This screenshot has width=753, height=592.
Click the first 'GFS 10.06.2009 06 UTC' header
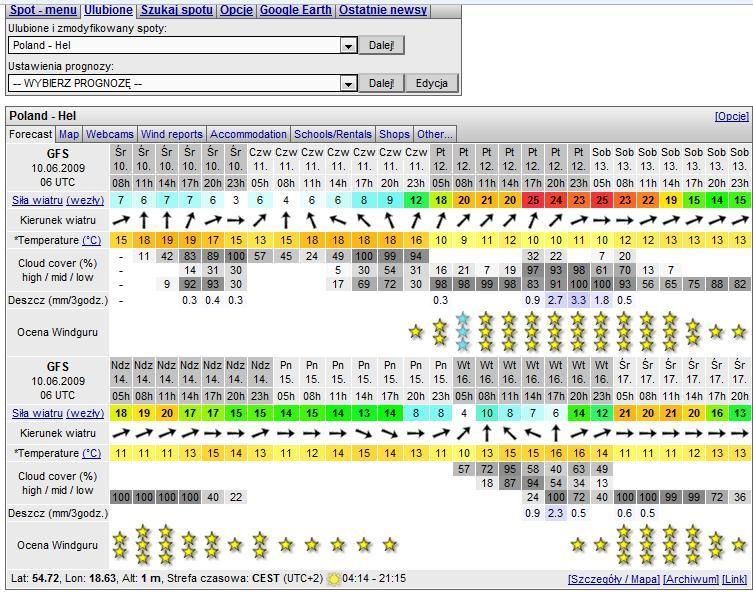[58, 168]
